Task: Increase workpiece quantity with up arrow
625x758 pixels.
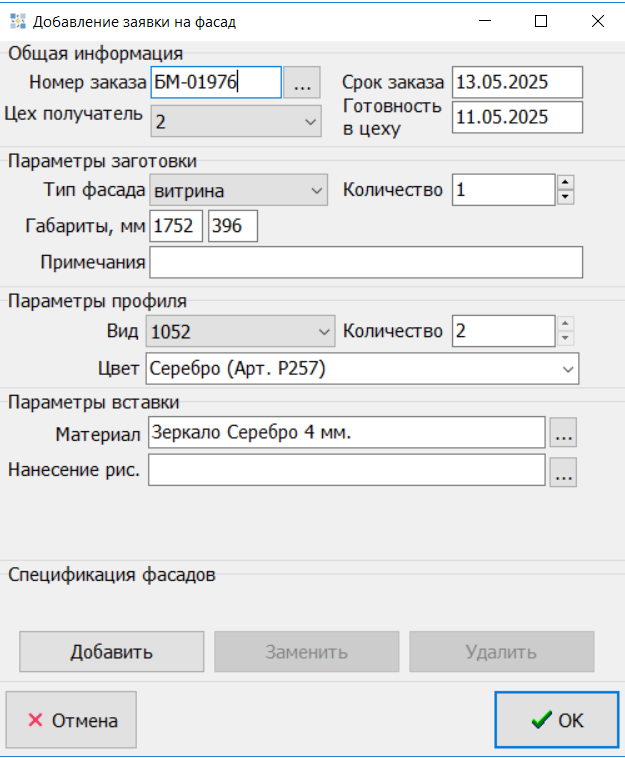Action: coord(565,181)
